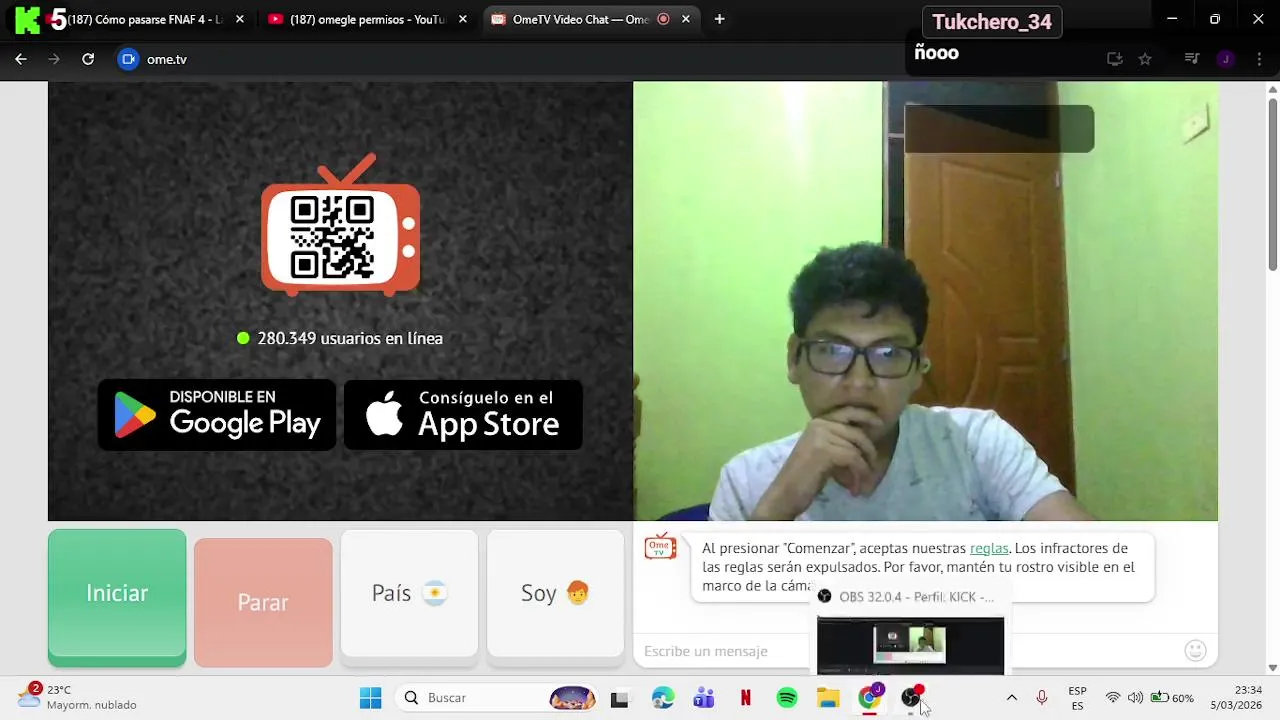
Task: Switch the ESP ES input language
Action: coord(1077,698)
